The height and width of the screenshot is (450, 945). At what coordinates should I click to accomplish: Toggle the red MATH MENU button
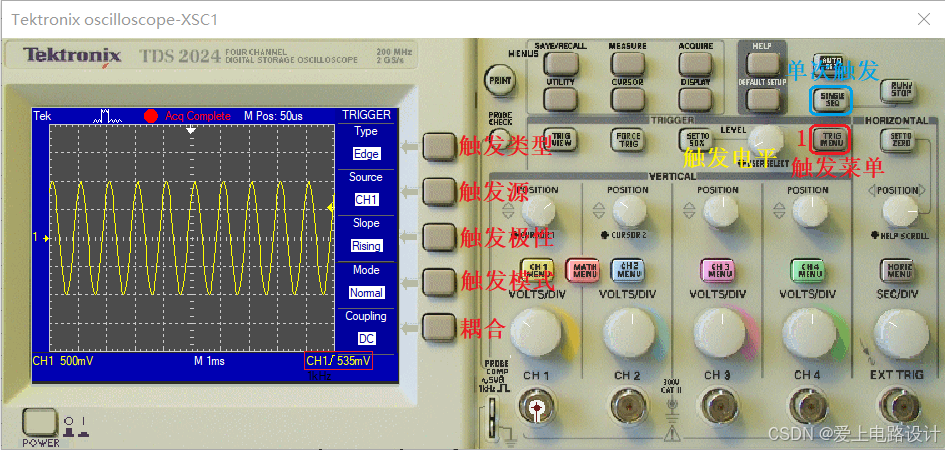pyautogui.click(x=582, y=270)
